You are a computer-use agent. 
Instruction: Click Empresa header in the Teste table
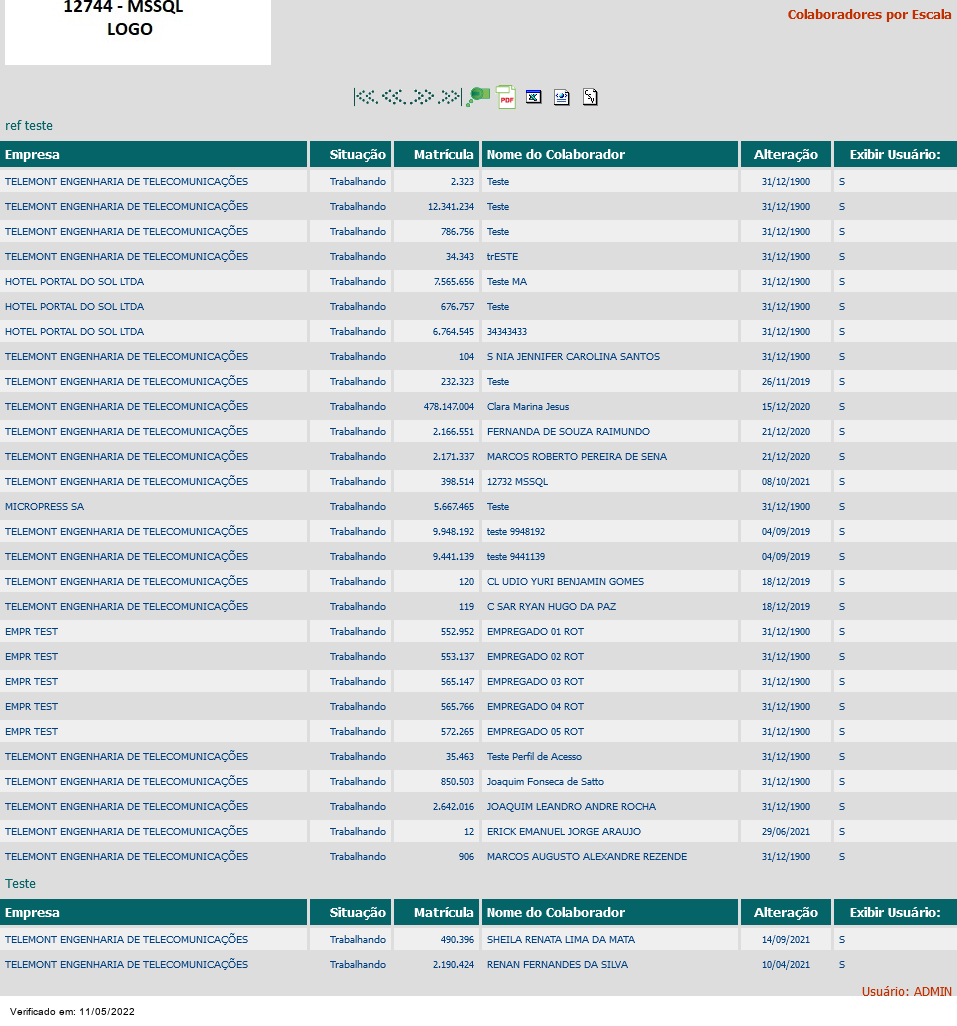32,912
